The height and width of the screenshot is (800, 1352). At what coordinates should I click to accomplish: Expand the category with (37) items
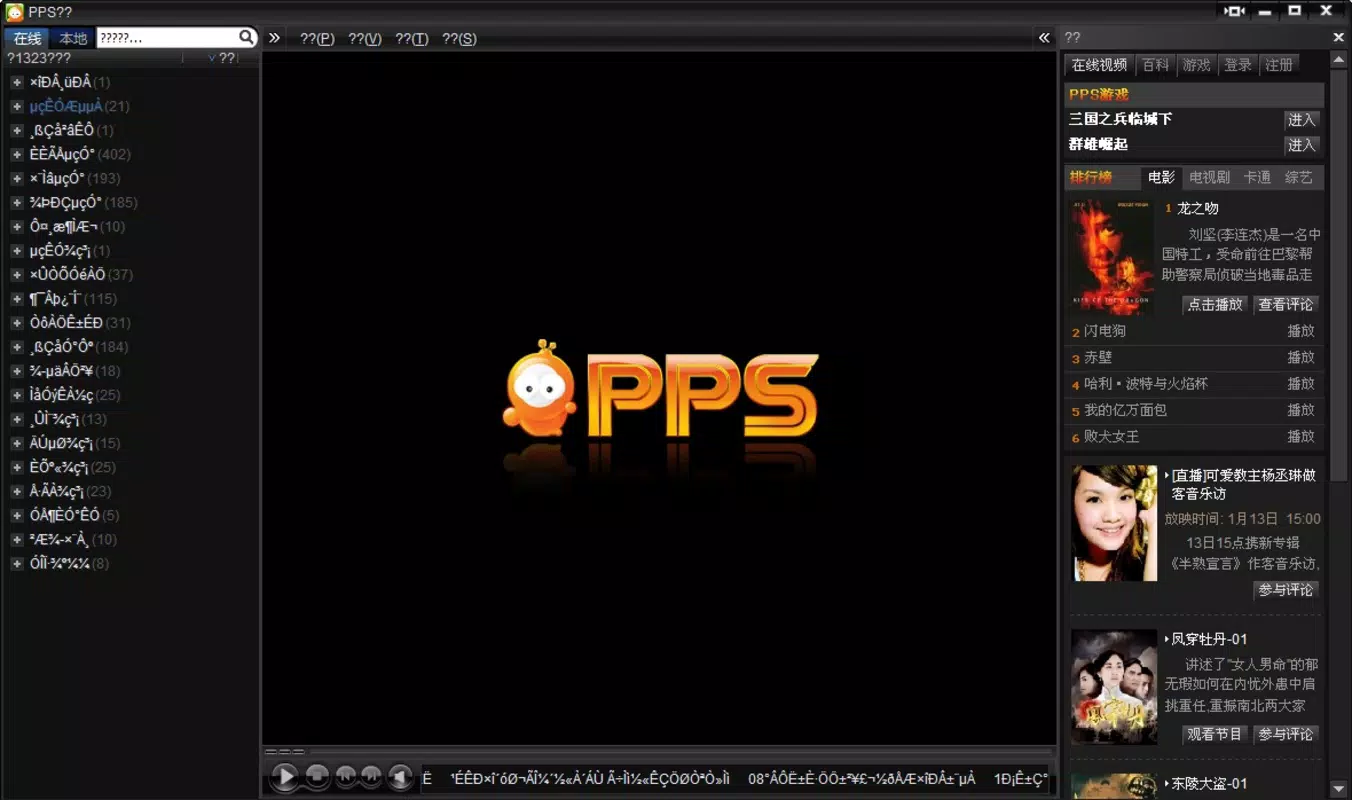pyautogui.click(x=17, y=274)
